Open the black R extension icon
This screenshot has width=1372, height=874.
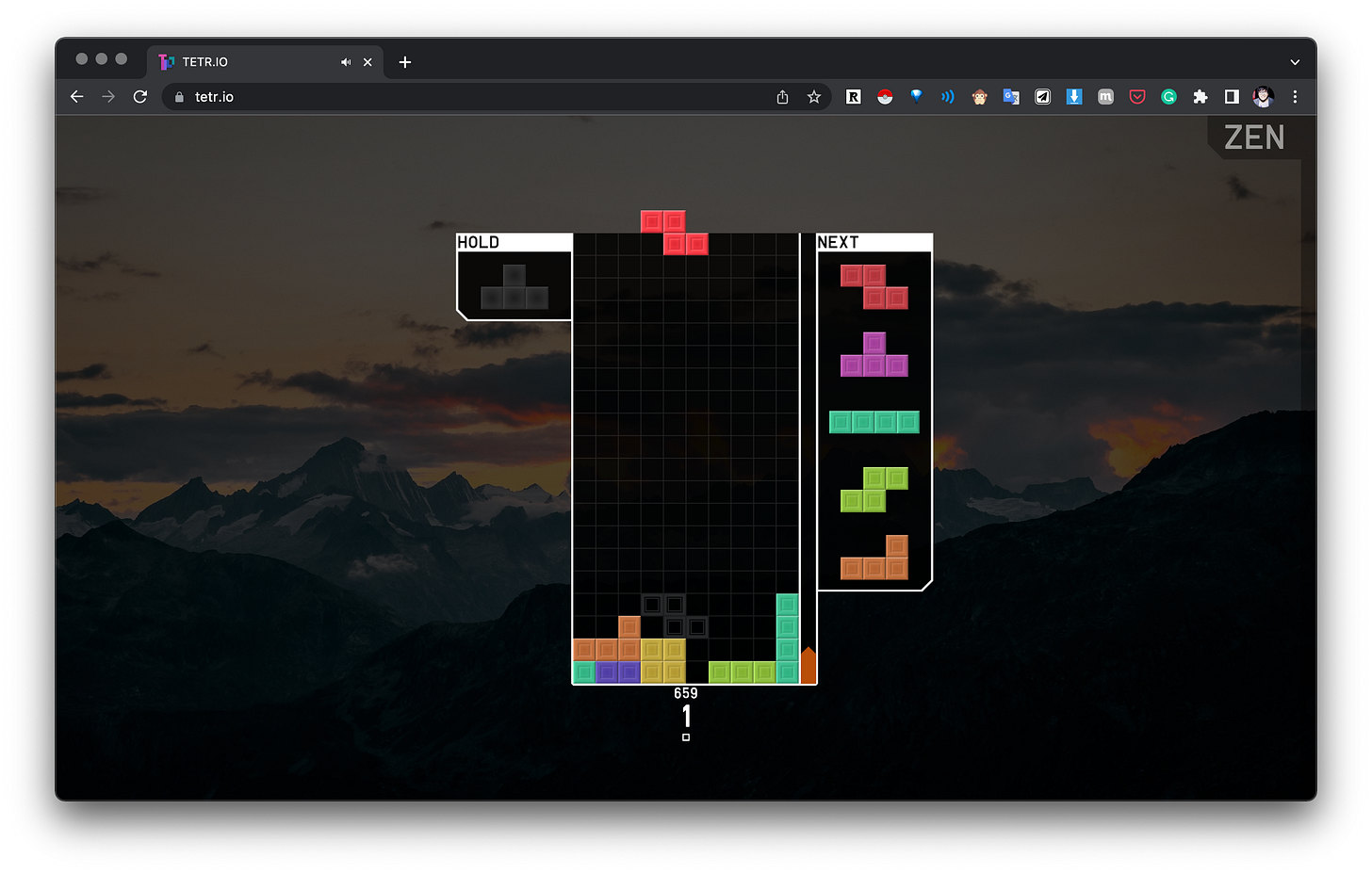tap(854, 97)
